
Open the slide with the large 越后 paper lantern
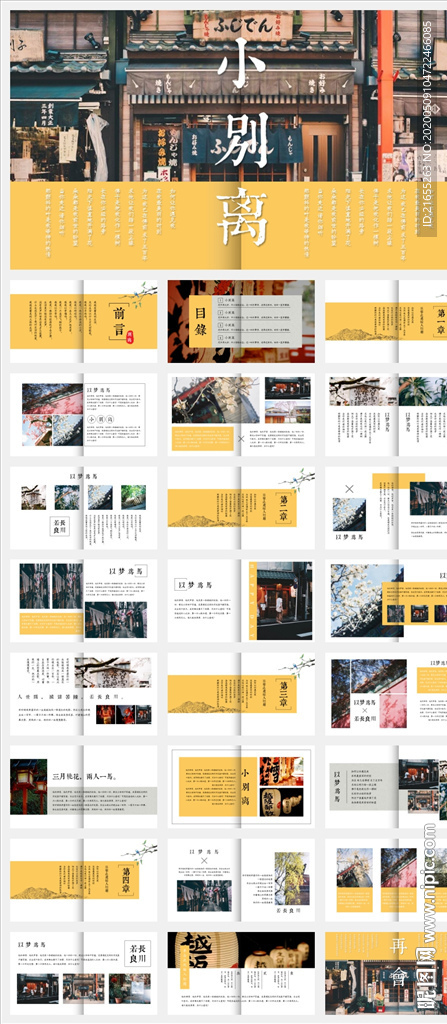coord(241,973)
